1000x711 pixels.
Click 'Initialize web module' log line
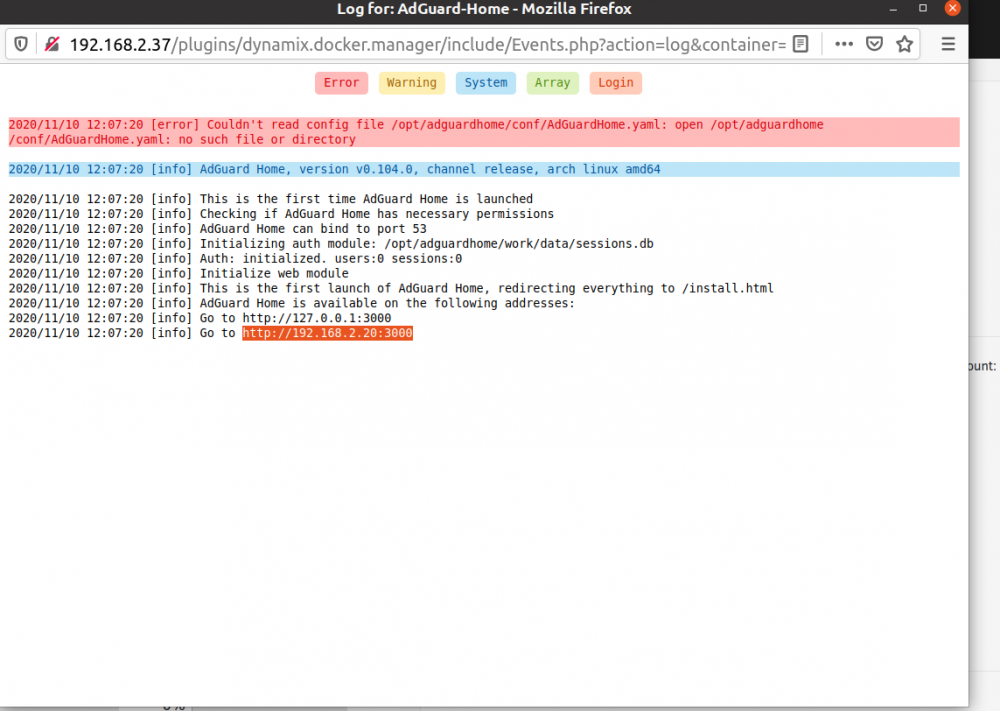[179, 274]
